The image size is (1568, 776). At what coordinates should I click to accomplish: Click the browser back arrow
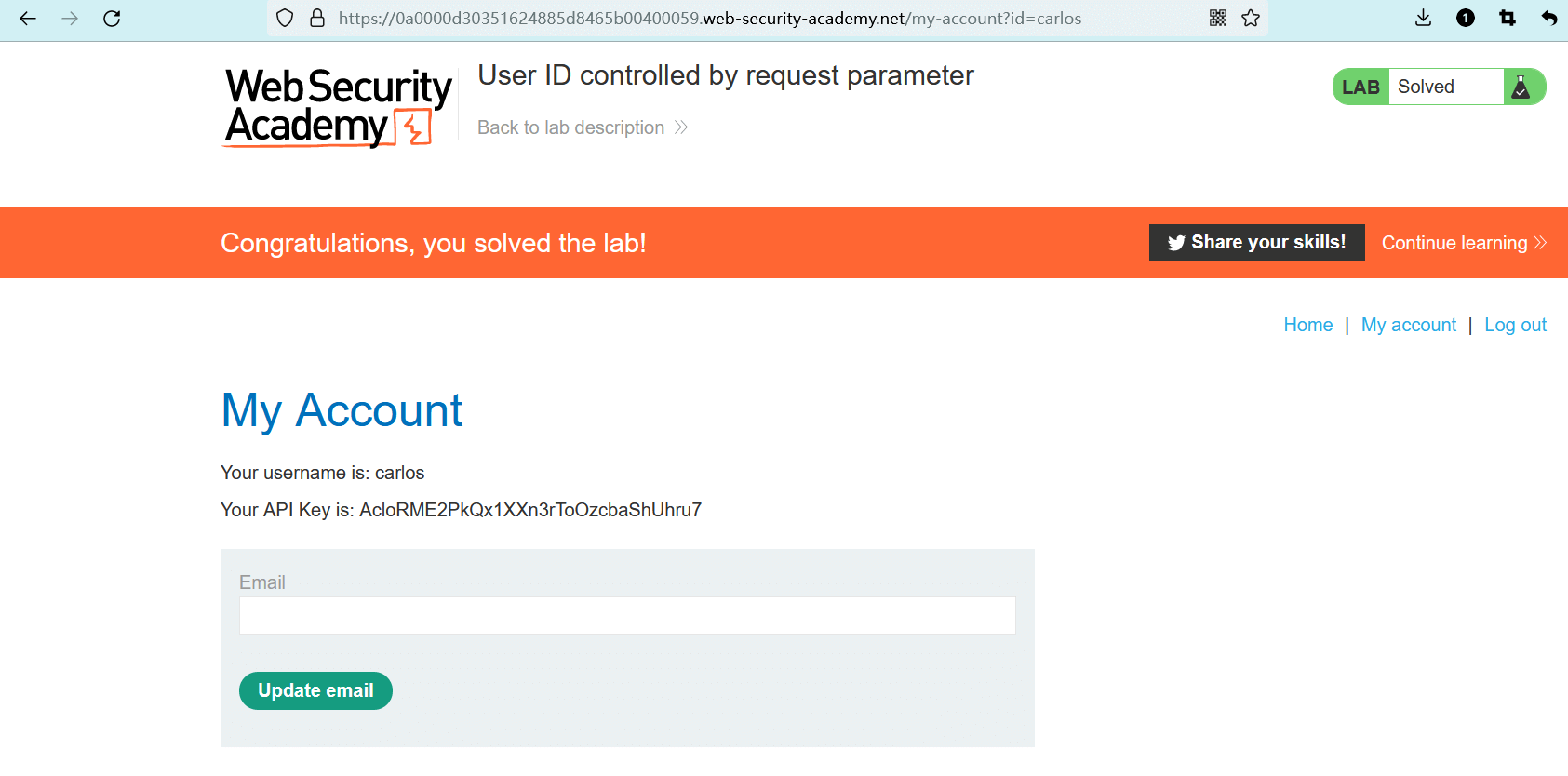point(28,18)
